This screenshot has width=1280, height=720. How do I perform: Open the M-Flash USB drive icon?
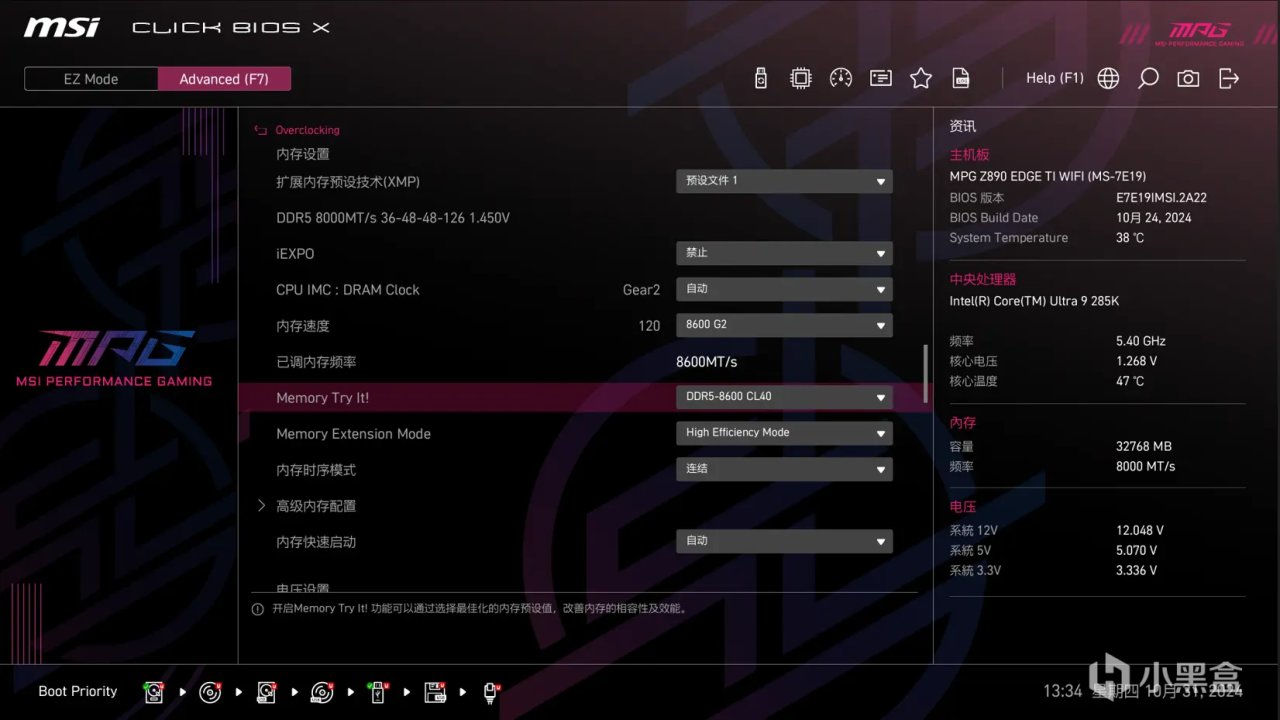point(761,78)
